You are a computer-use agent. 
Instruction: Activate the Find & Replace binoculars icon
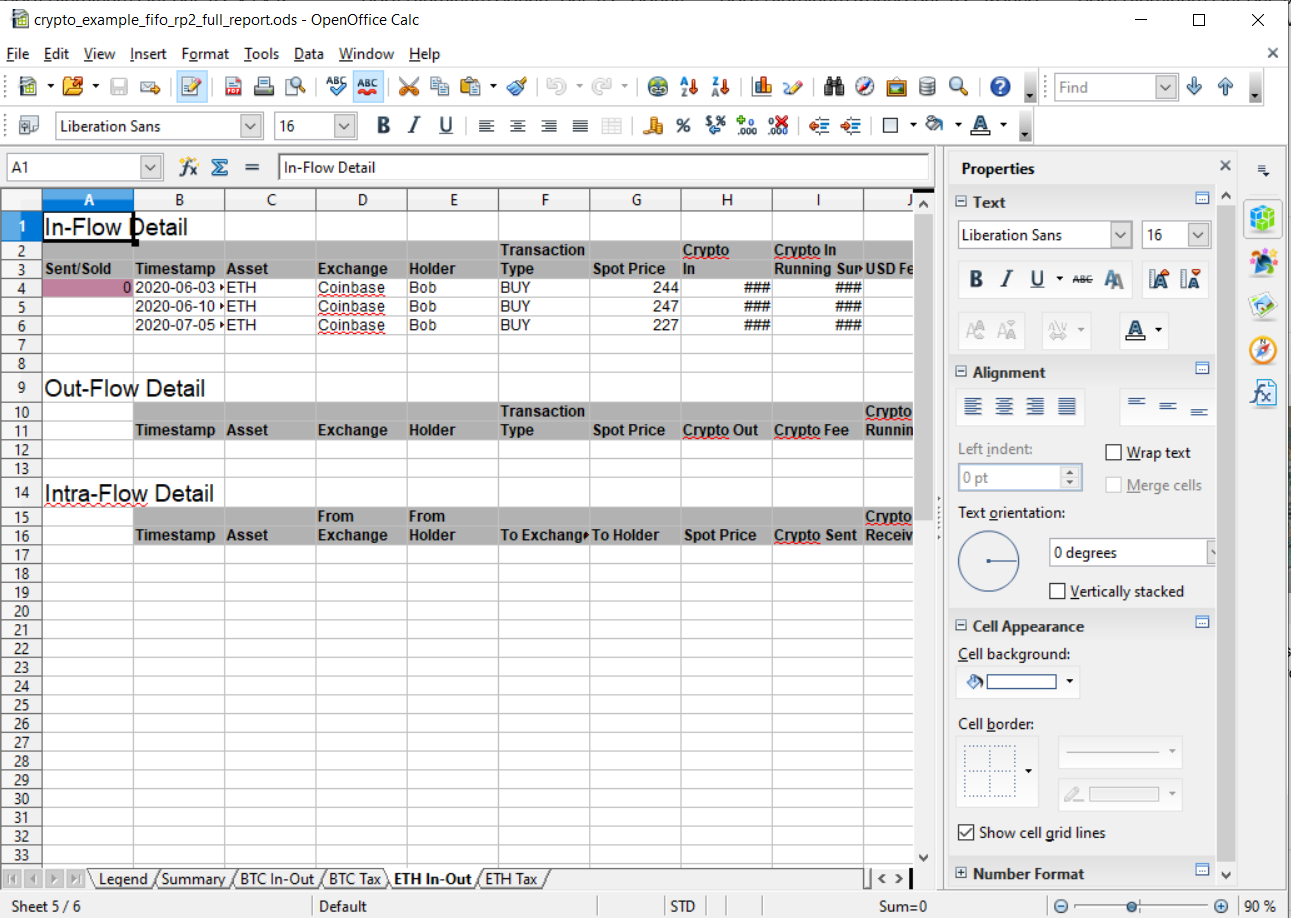click(833, 87)
